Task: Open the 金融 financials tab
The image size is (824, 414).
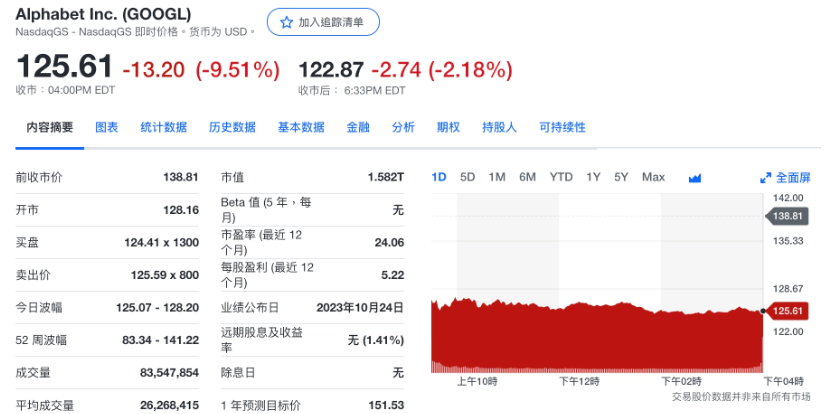Action: [358, 127]
